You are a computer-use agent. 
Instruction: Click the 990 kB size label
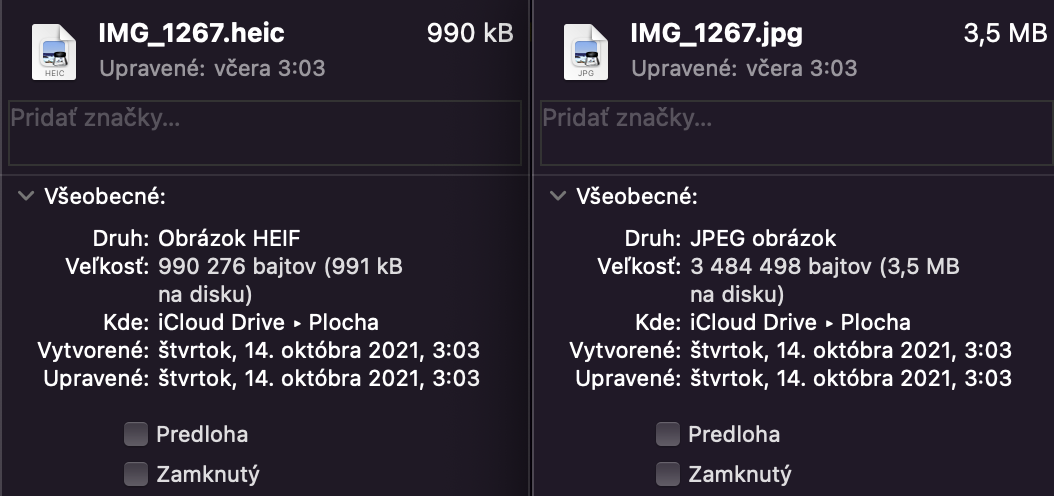[x=470, y=33]
